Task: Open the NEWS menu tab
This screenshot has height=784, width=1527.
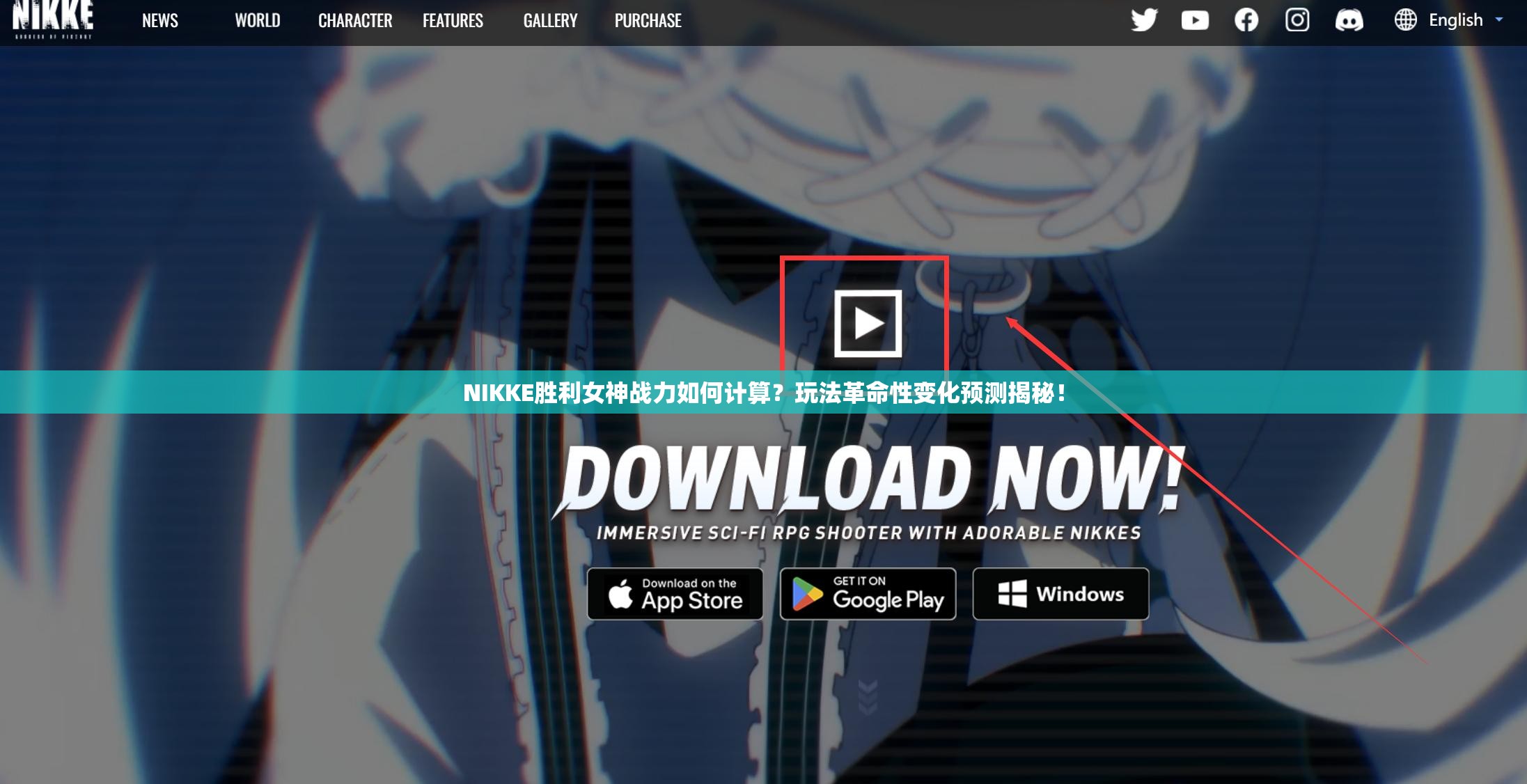Action: coord(160,20)
